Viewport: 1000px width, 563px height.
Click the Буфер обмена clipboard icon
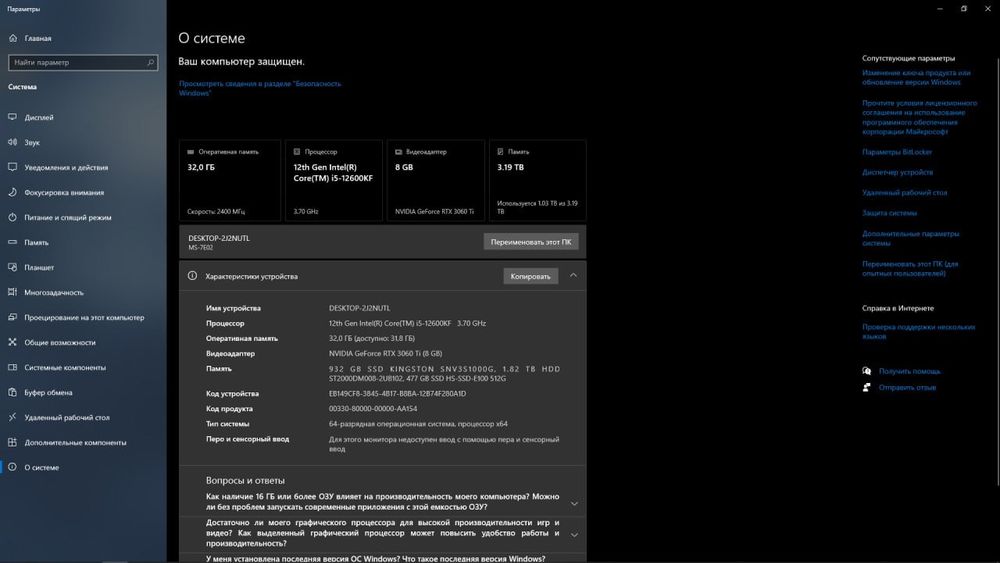pyautogui.click(x=13, y=392)
